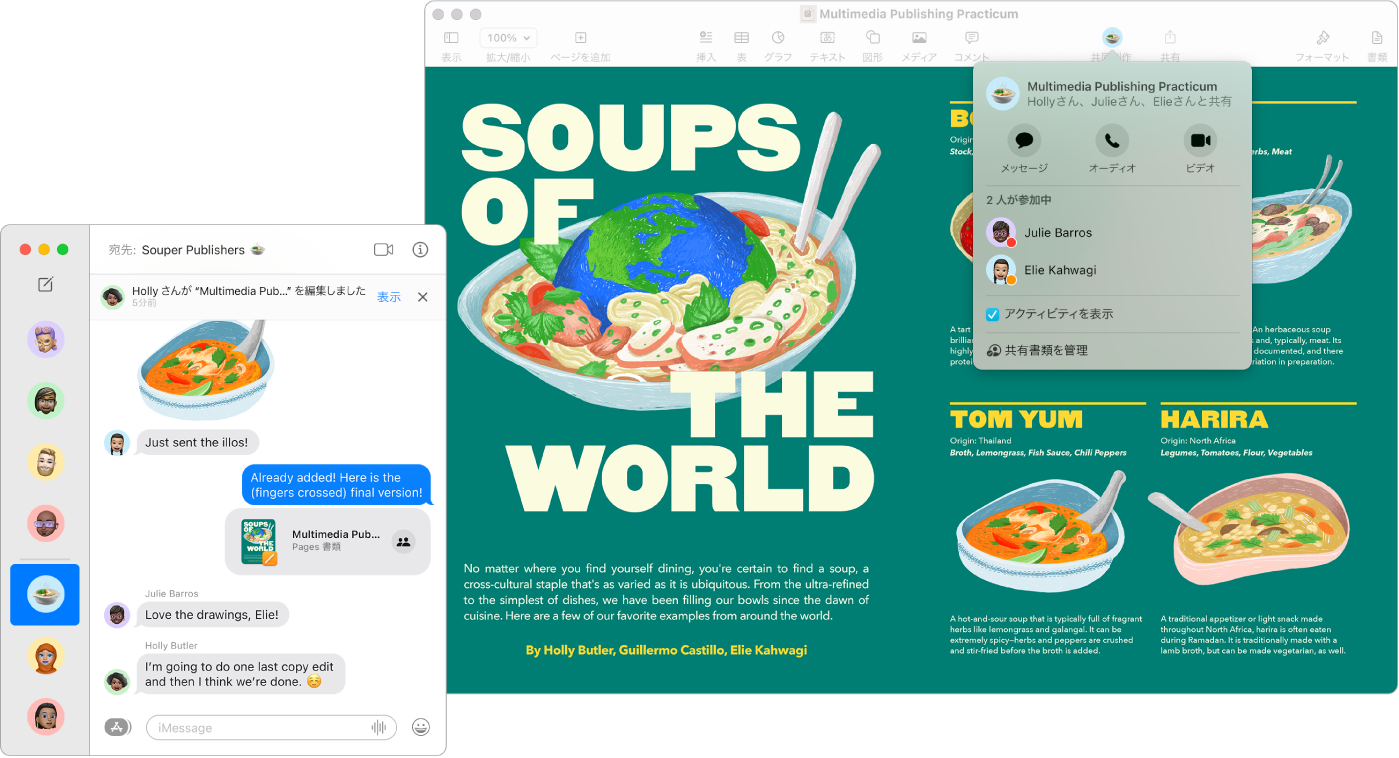Uncheck the show activity option
1399x758 pixels.
(993, 313)
